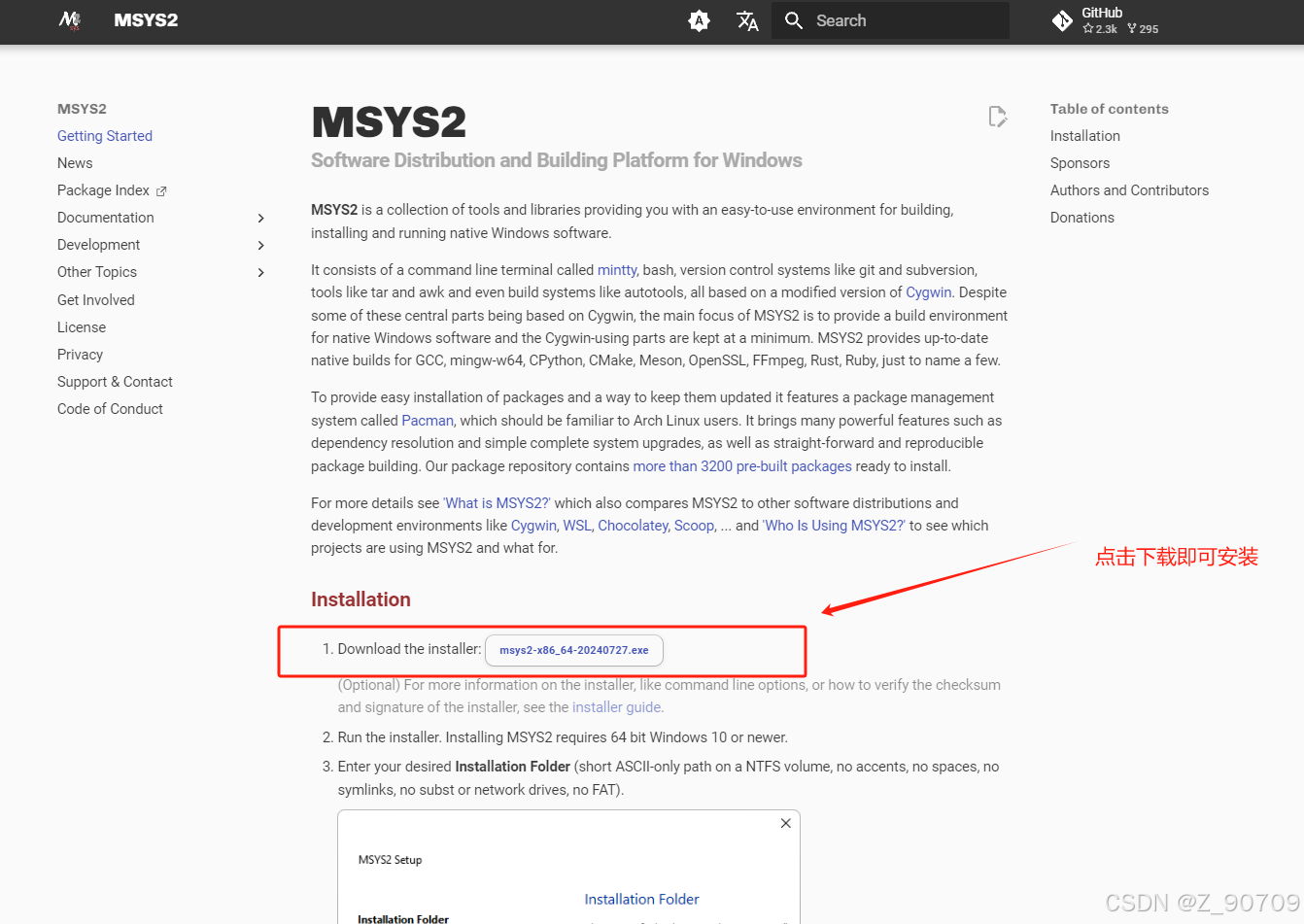Image resolution: width=1304 pixels, height=924 pixels.
Task: Click GitHub stars count 2.3k
Action: pos(1100,29)
